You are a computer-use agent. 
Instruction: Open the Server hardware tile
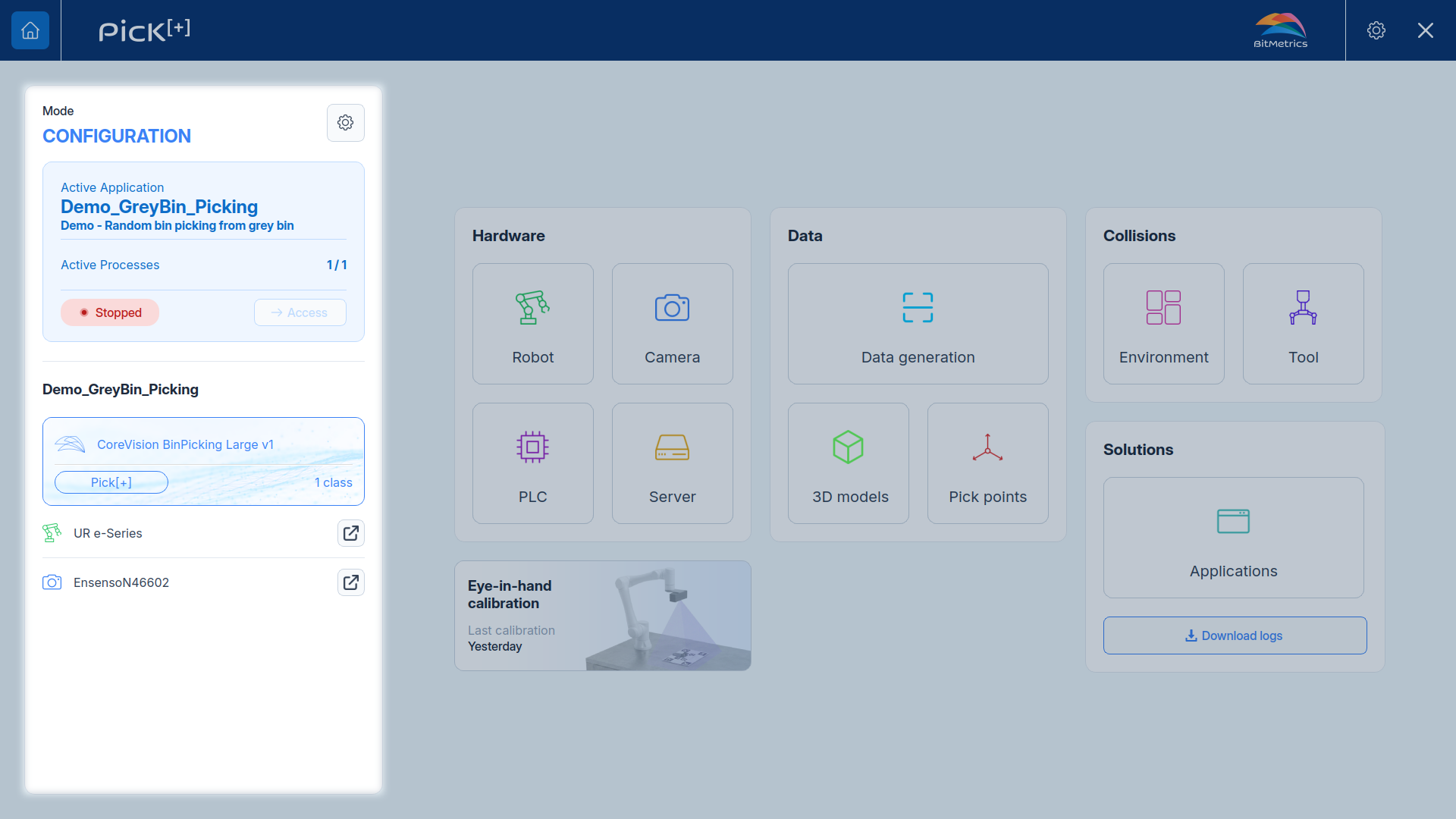pos(672,463)
